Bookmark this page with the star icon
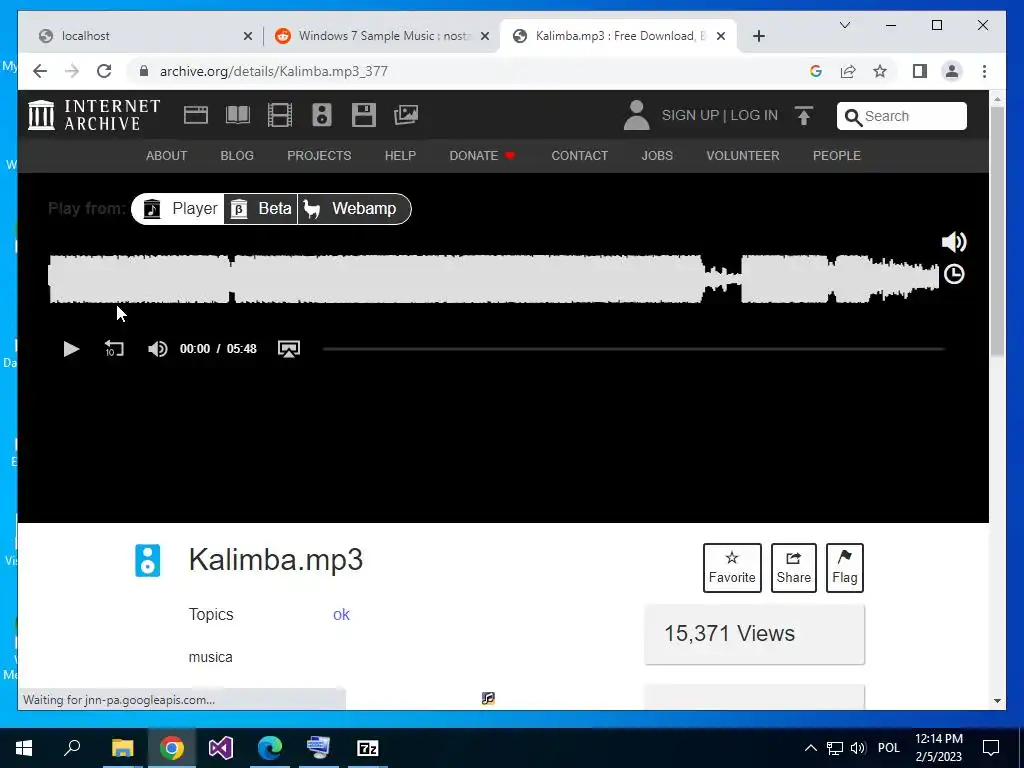Viewport: 1024px width, 768px height. point(880,71)
